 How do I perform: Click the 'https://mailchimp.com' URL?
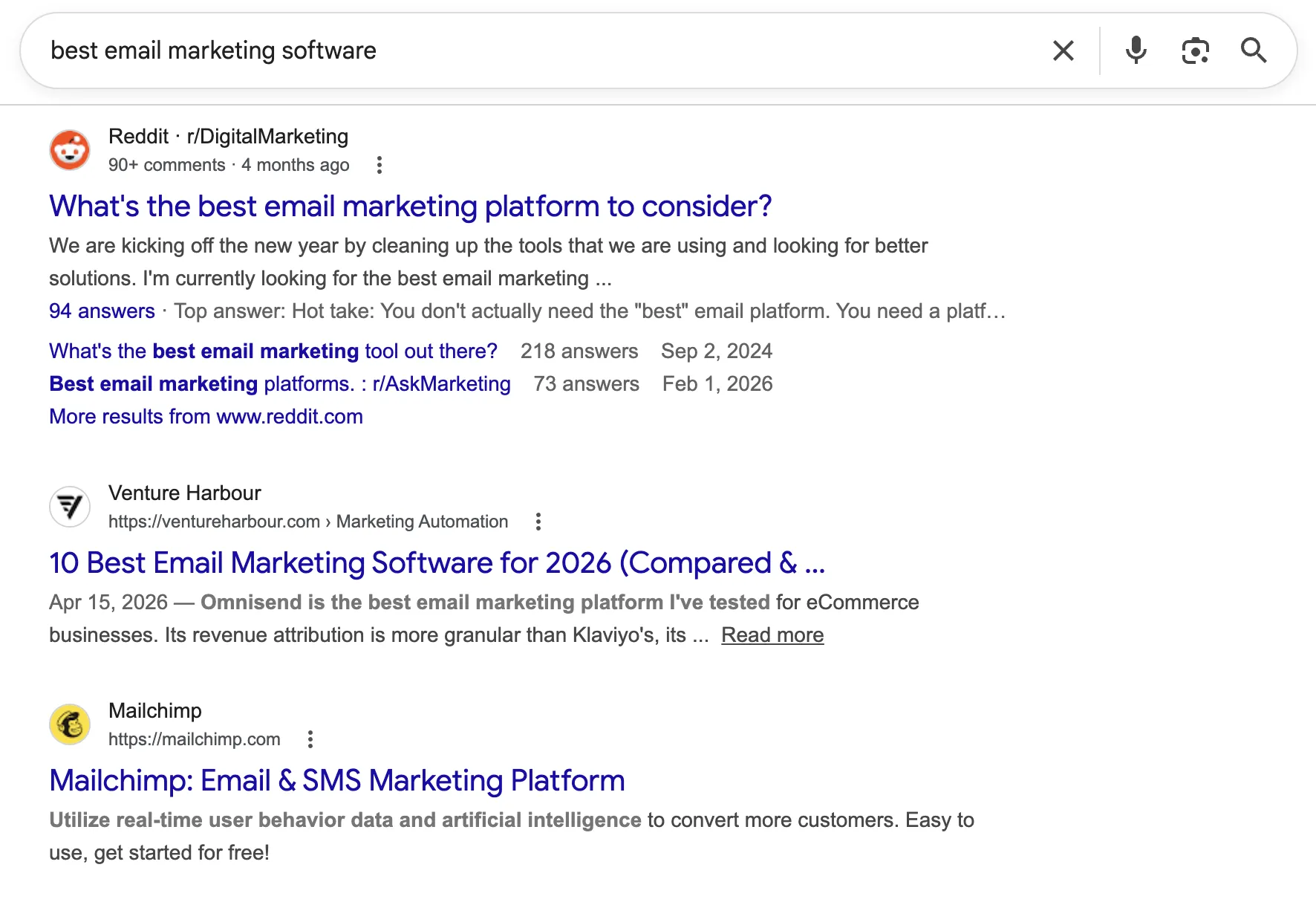pyautogui.click(x=195, y=739)
